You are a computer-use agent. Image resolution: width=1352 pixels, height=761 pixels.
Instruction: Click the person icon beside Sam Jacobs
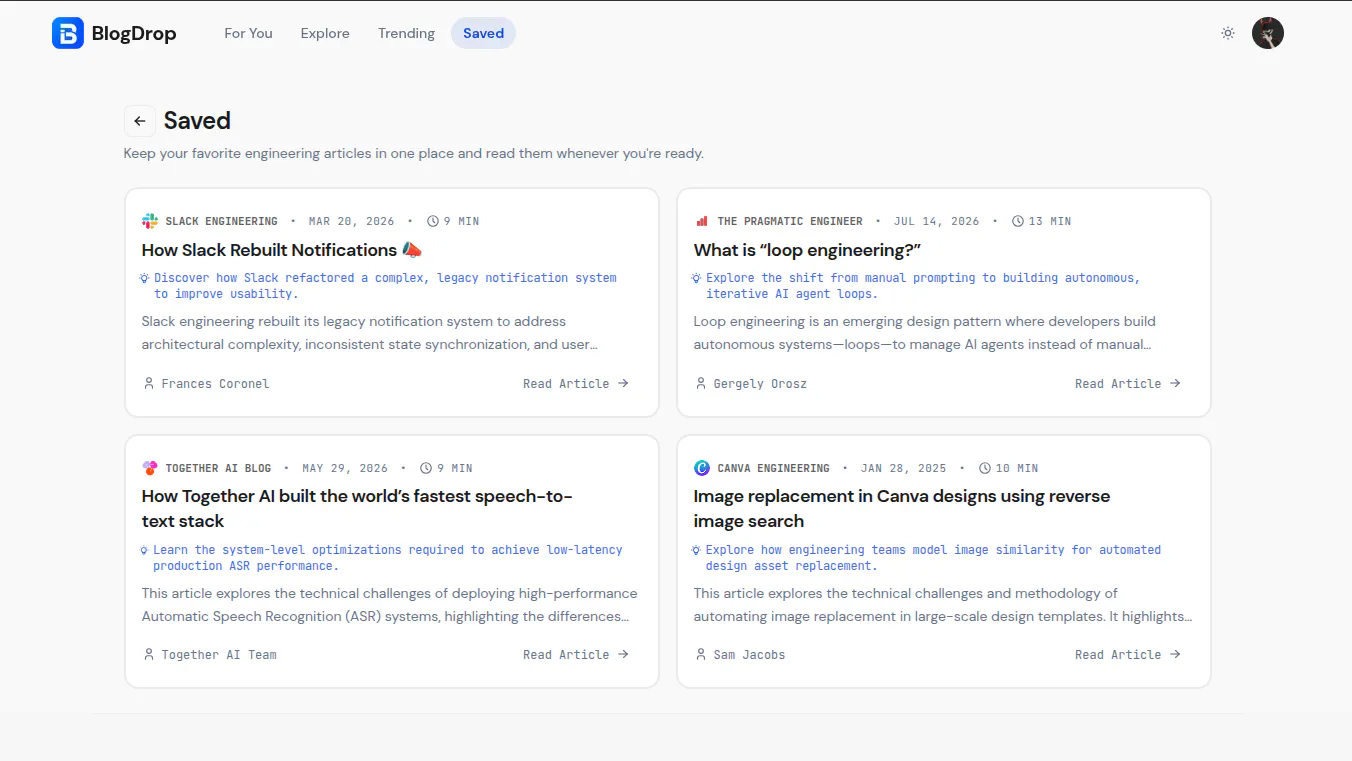[x=701, y=654]
